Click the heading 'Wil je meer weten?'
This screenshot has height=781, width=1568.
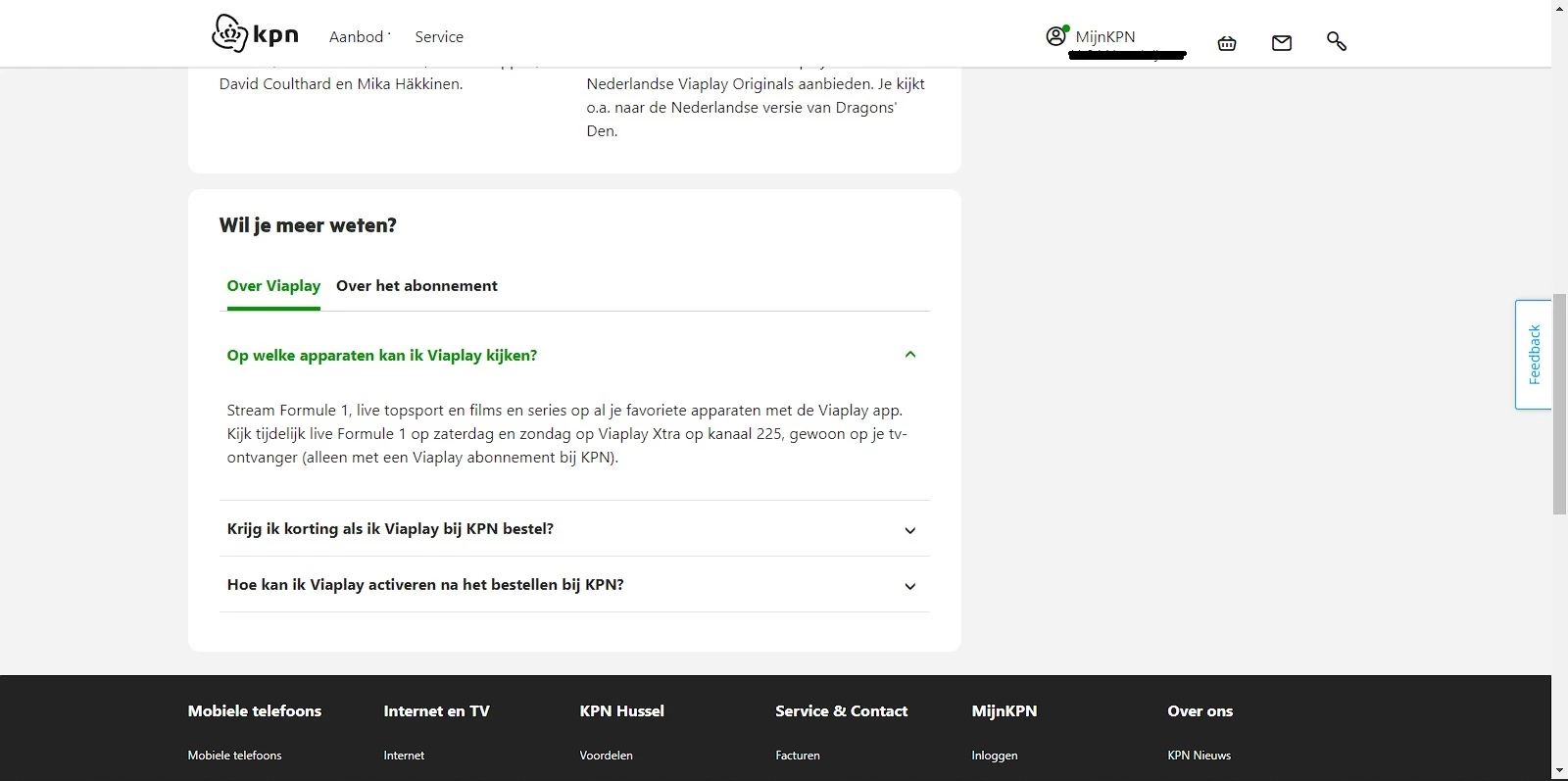(x=308, y=225)
